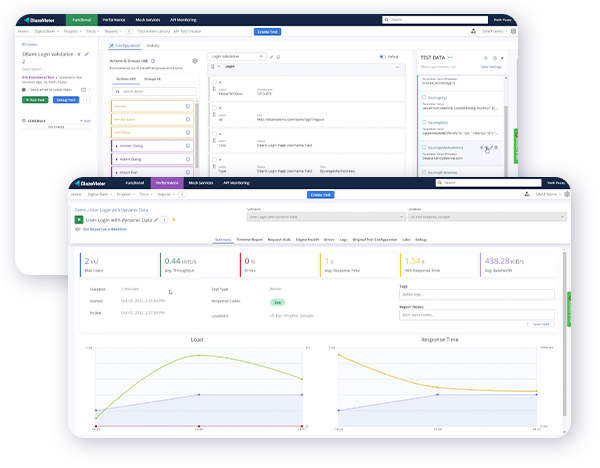The width and height of the screenshot is (600, 468).
Task: Click info icon on the For Each action
Action: [x=188, y=119]
